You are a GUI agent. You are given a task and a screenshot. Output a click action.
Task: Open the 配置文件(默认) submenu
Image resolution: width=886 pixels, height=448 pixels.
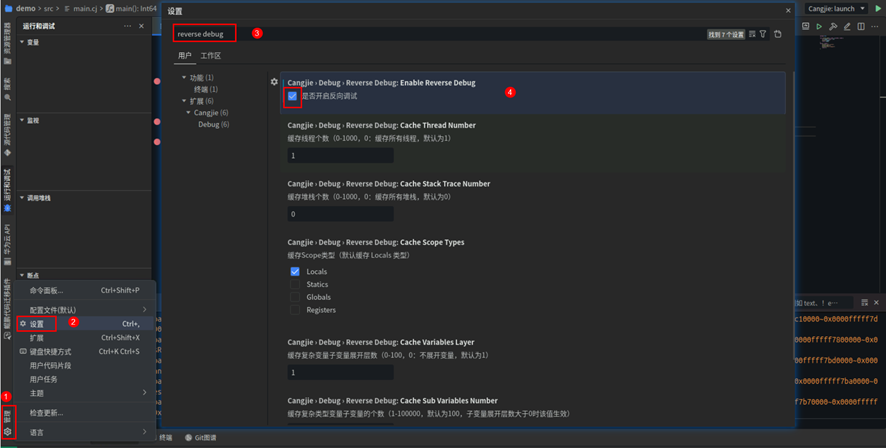85,310
